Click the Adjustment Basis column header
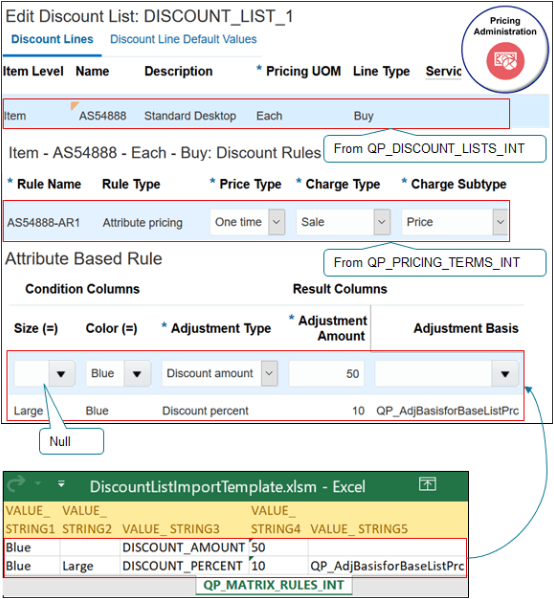The image size is (554, 599). [x=466, y=328]
